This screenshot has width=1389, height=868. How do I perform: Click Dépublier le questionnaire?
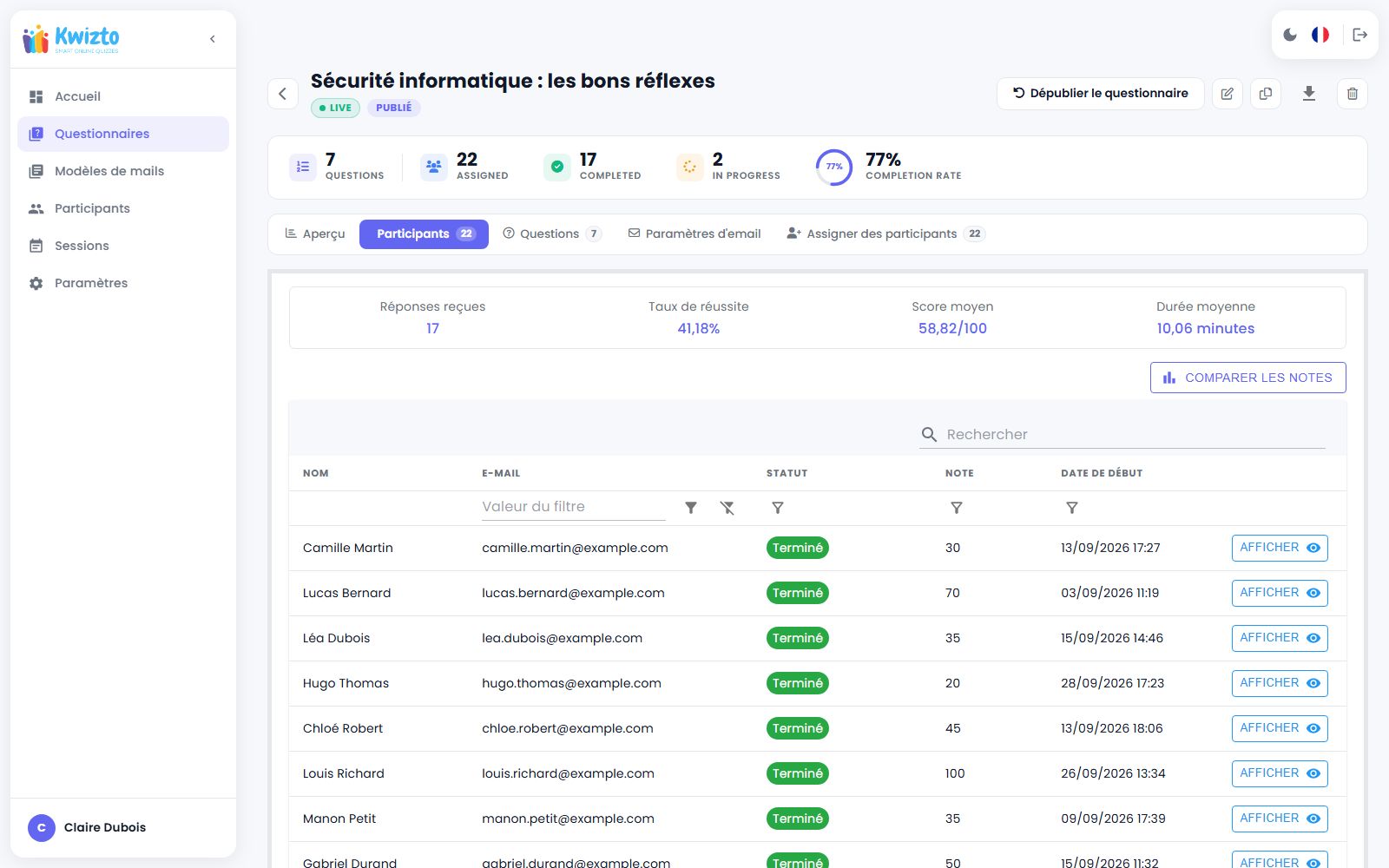1100,94
